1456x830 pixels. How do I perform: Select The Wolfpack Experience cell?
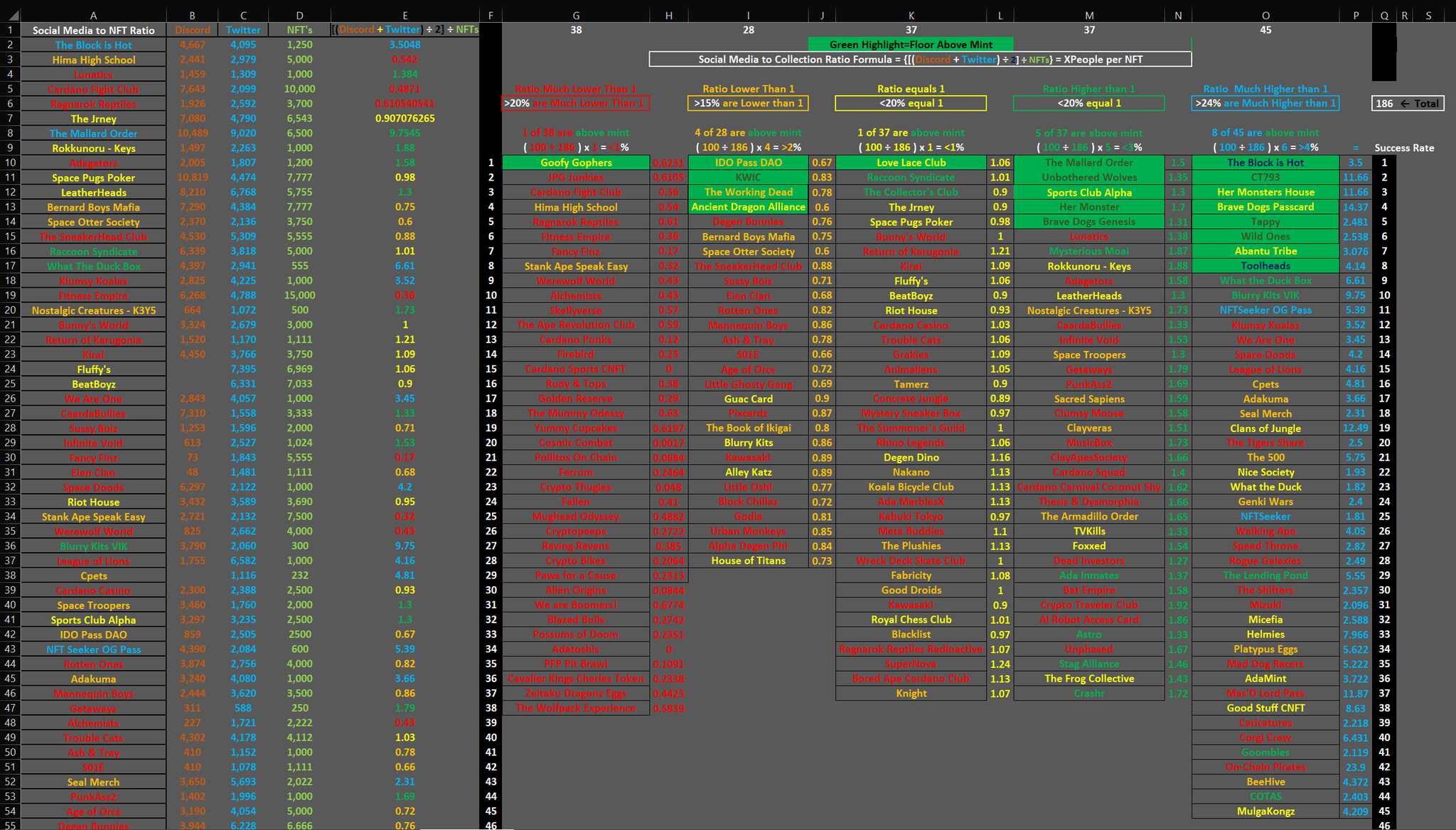click(576, 708)
